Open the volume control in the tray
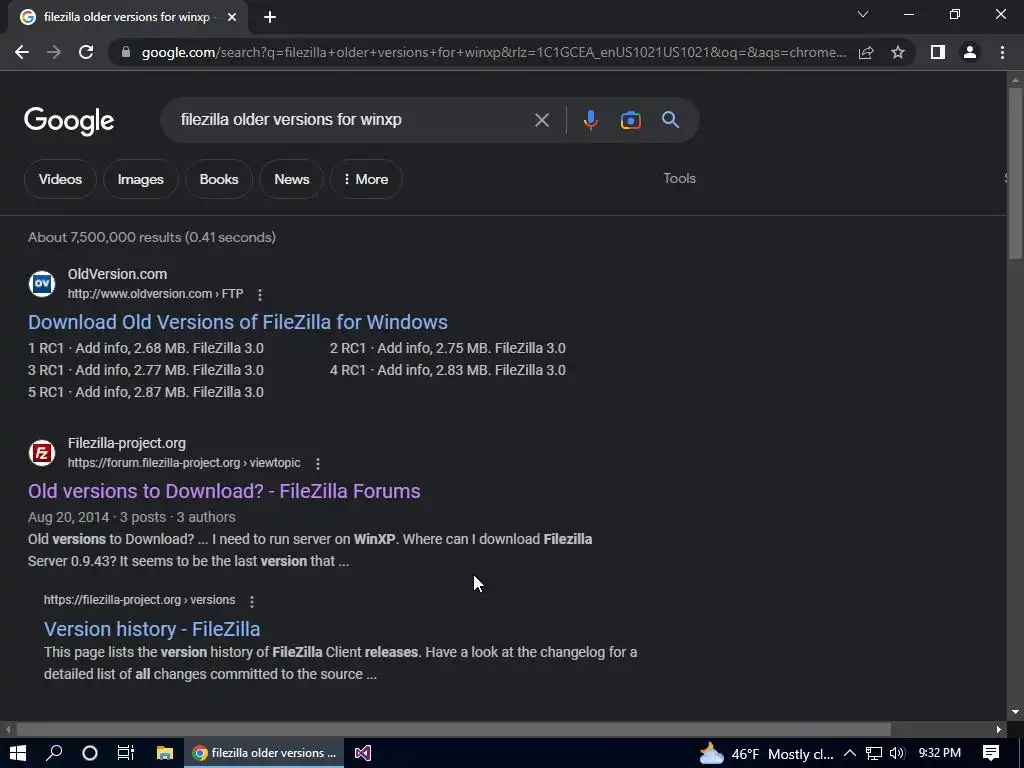This screenshot has width=1024, height=768. tap(897, 753)
